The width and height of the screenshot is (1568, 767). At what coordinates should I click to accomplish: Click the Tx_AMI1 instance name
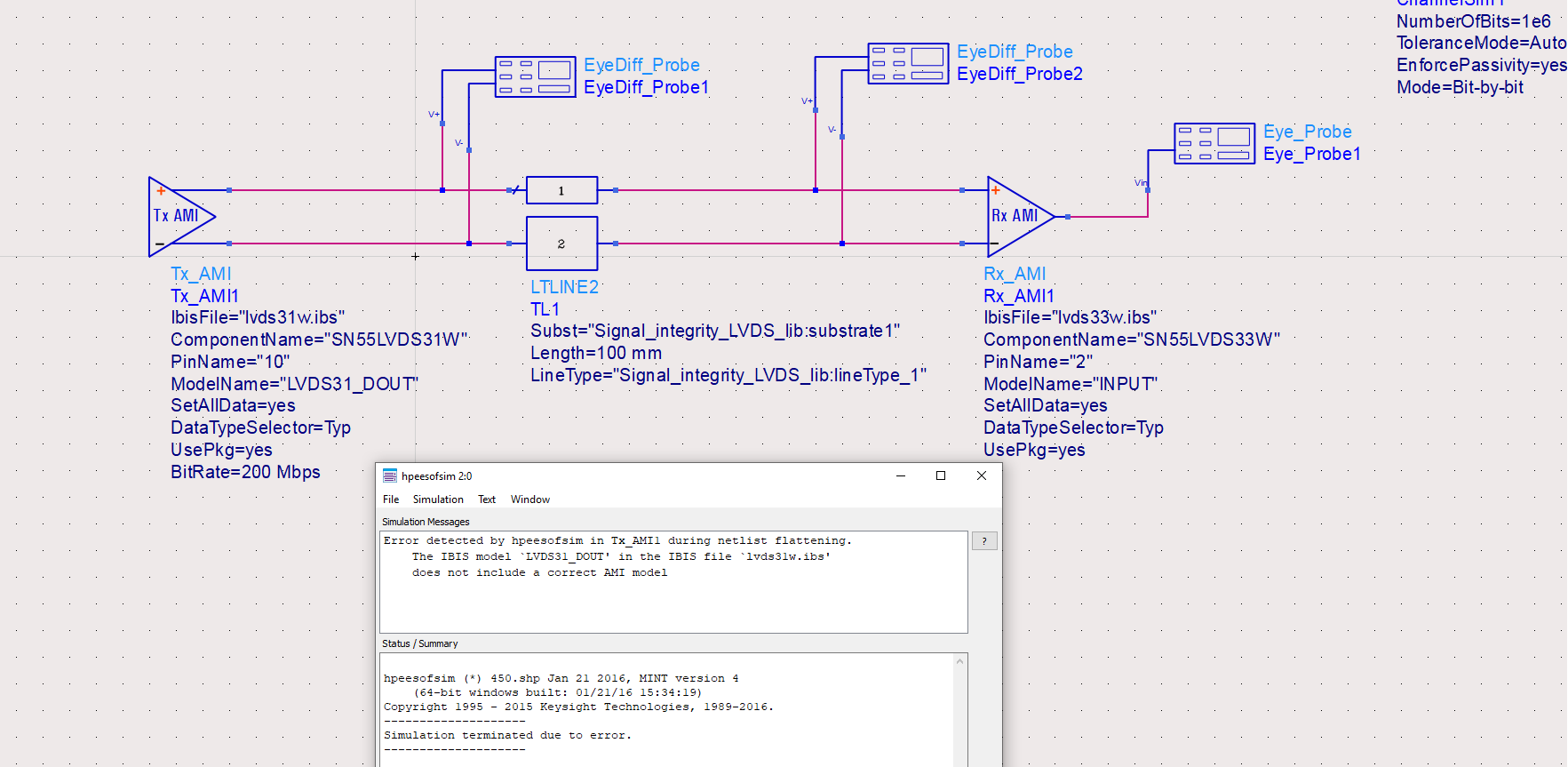[205, 296]
